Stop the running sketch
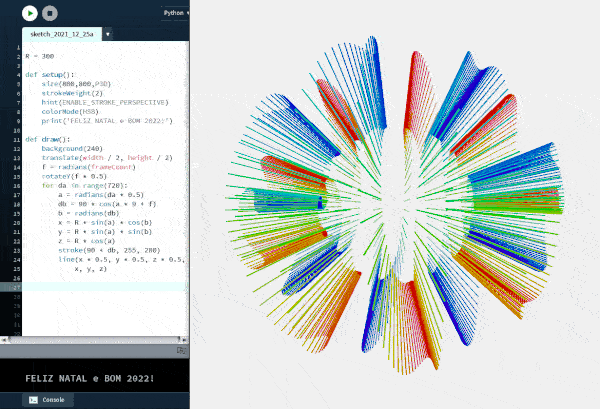The height and width of the screenshot is (409, 600). click(50, 15)
